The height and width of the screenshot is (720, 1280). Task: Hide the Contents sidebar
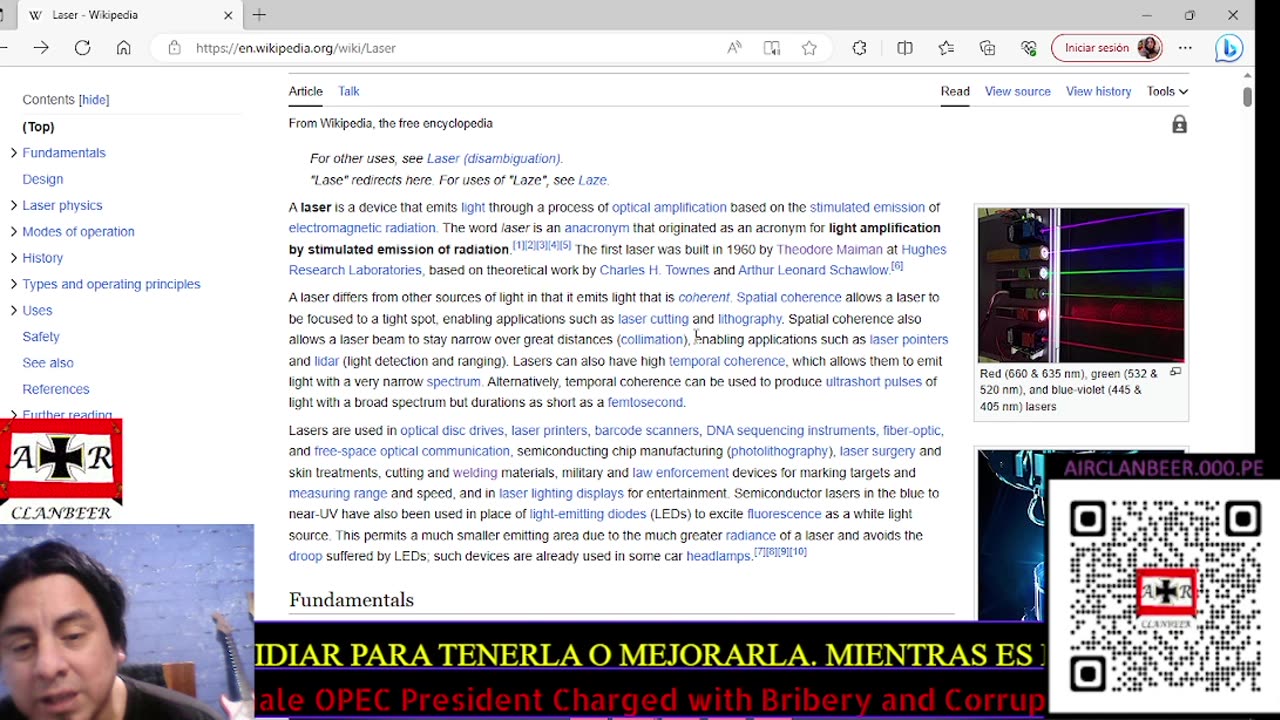tap(94, 99)
